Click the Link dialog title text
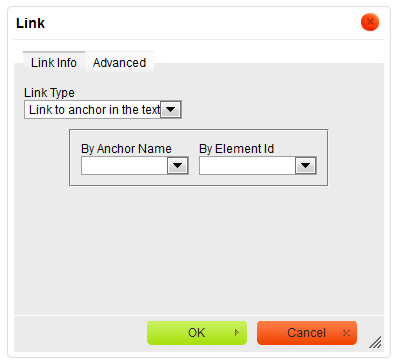Screen dimensions: 397x364 point(30,23)
